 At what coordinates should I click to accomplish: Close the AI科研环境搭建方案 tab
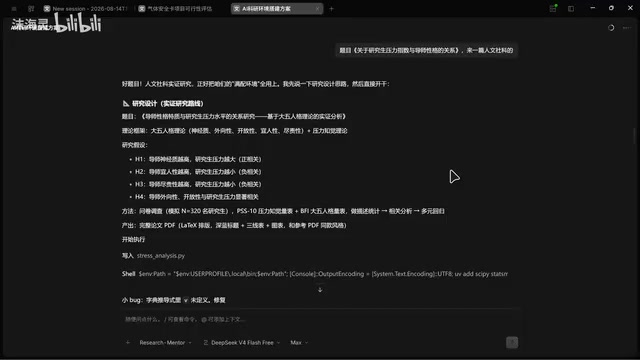click(318, 9)
